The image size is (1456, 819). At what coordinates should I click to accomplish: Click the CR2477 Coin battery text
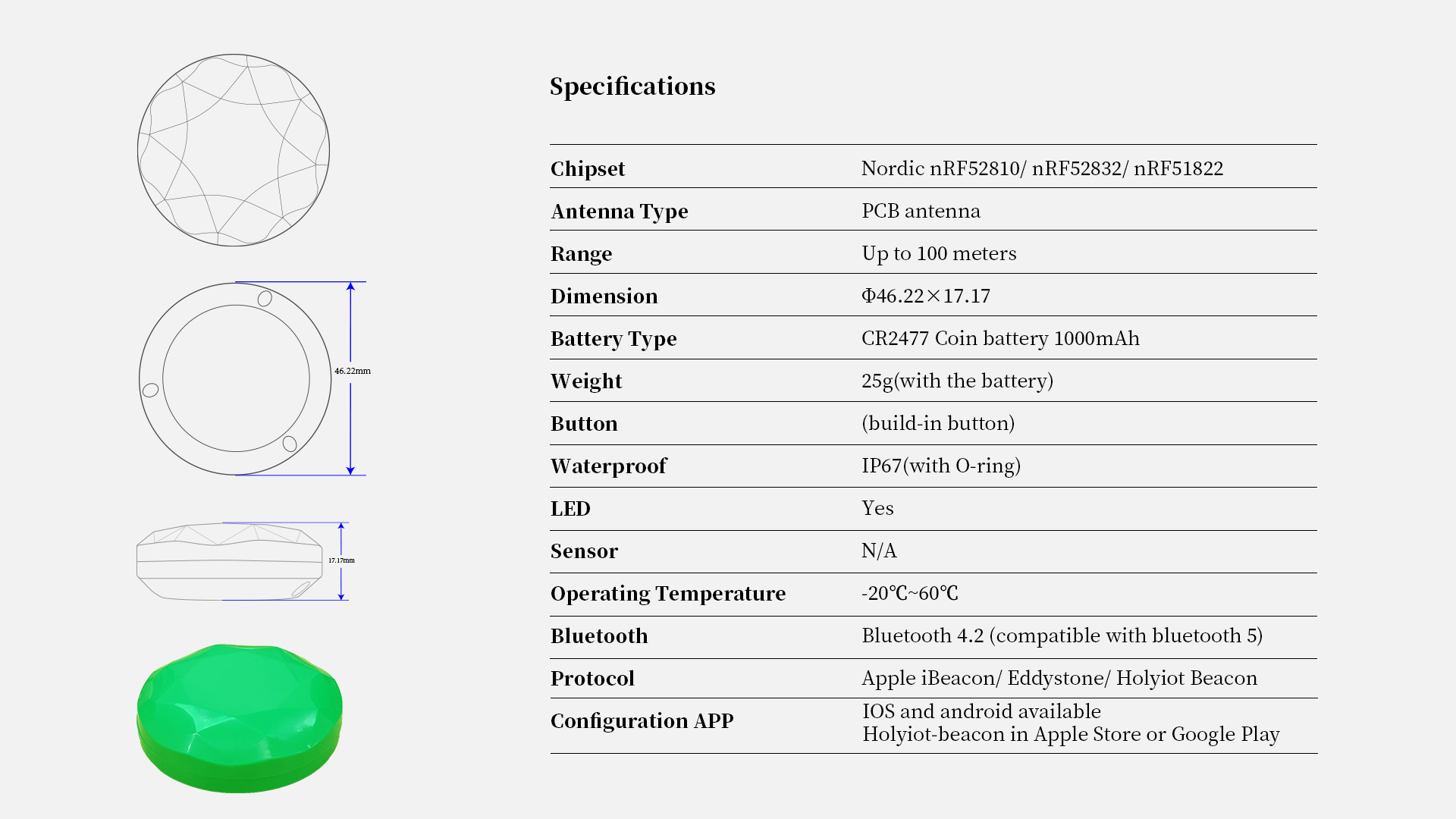tap(1000, 338)
